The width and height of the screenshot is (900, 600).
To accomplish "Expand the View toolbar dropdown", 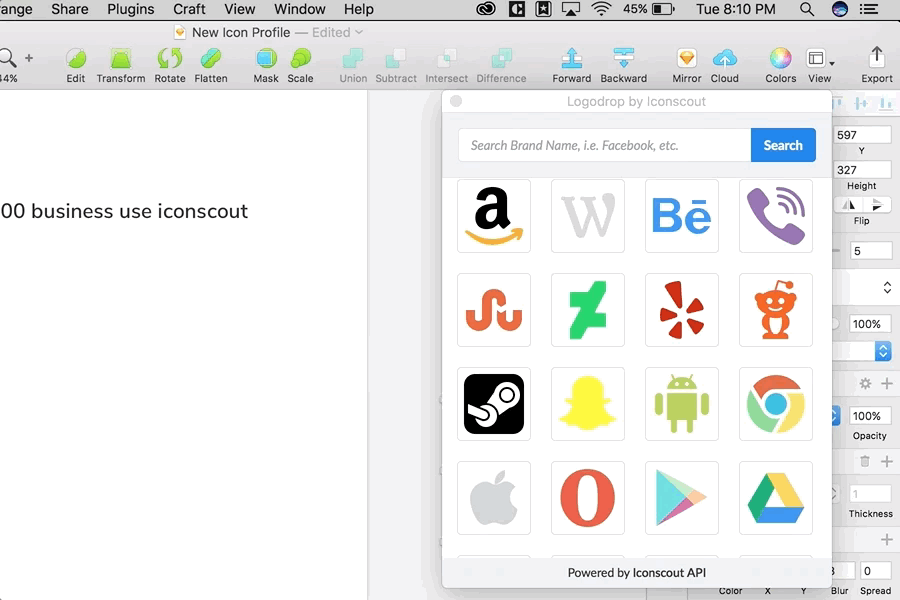I will (x=820, y=59).
